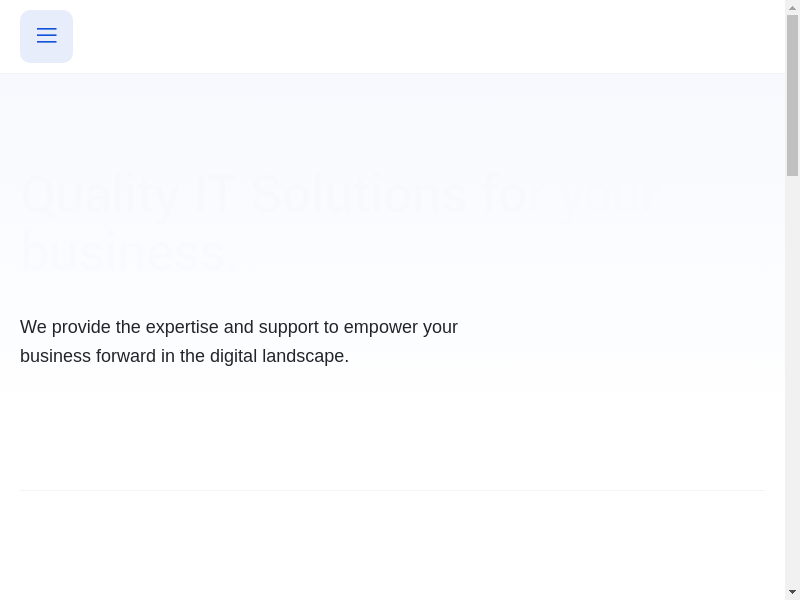
Task: Click the scrollbar up arrow
Action: [793, 8]
